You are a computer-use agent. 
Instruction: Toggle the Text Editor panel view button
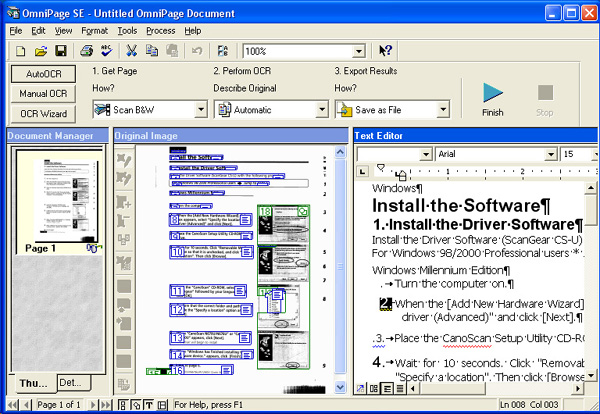coord(149,405)
